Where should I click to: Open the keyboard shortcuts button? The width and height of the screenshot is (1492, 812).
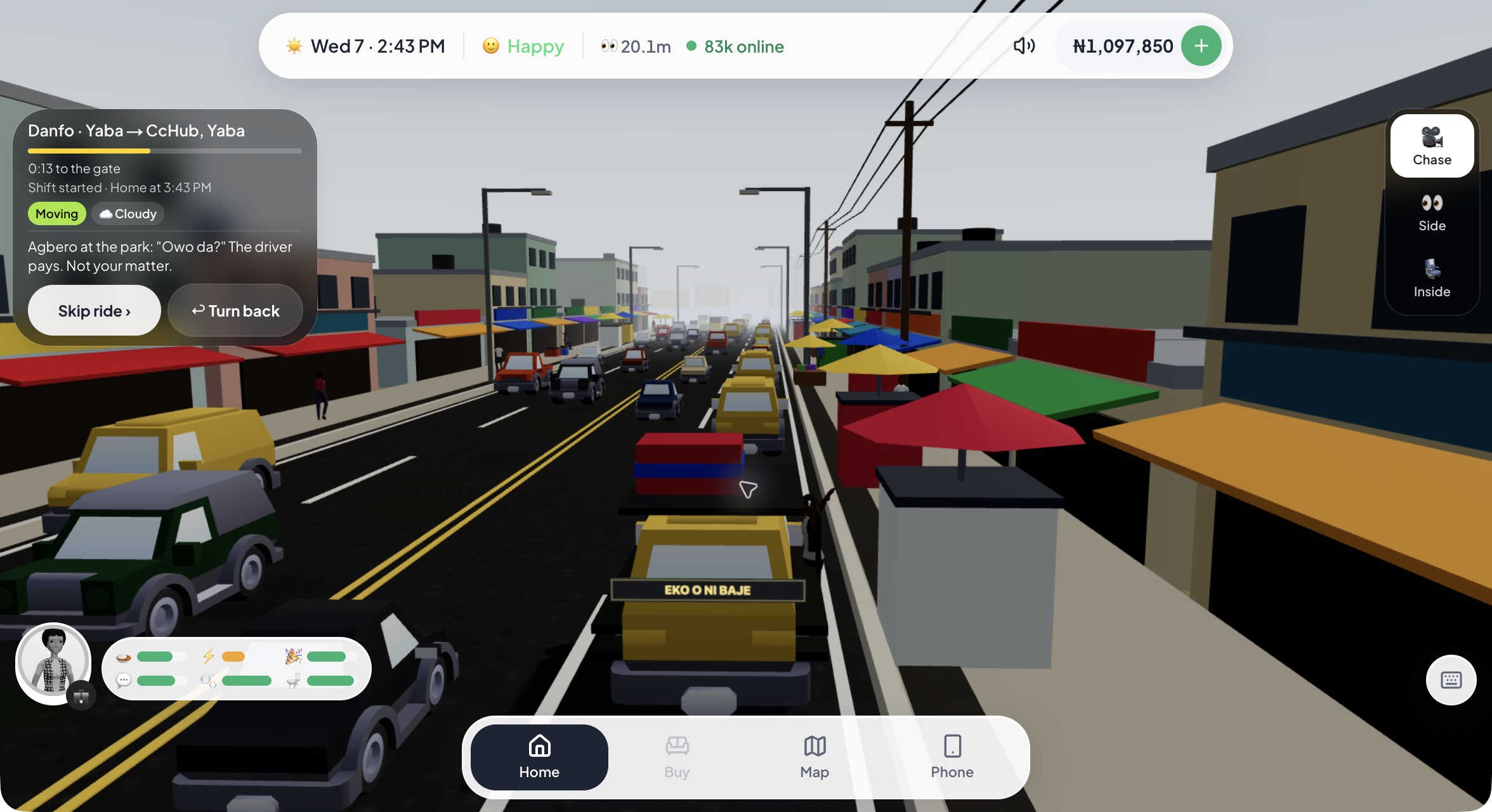[x=1451, y=680]
